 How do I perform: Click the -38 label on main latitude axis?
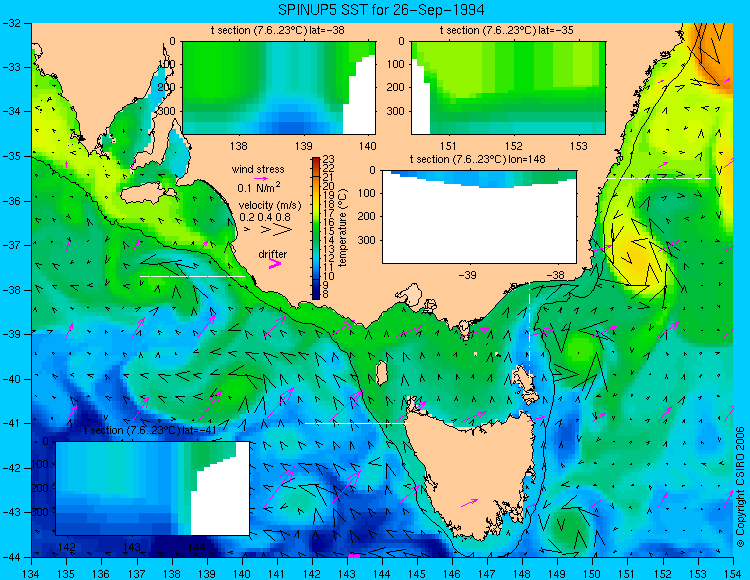point(11,290)
